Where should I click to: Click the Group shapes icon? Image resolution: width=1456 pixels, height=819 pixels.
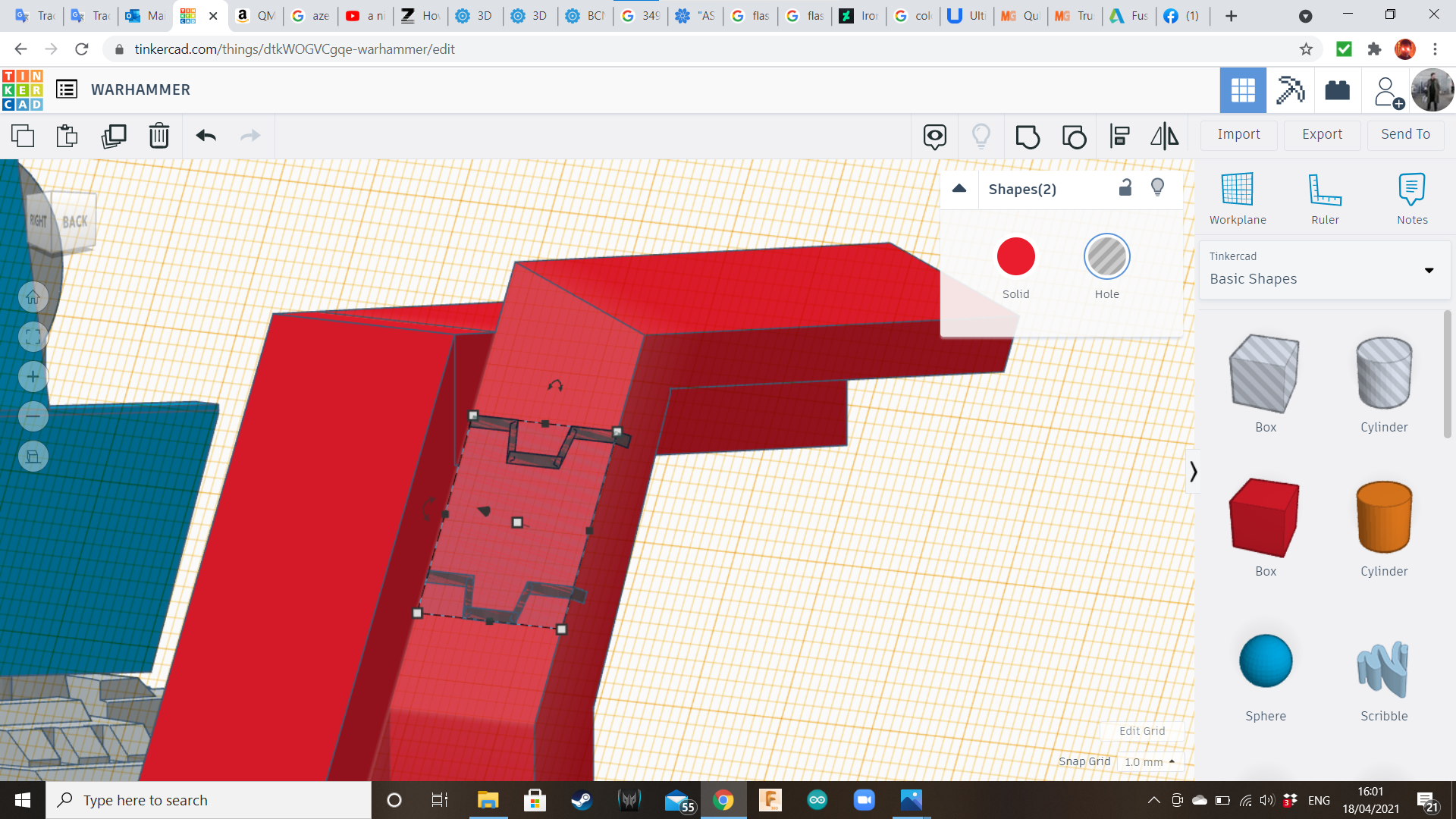tap(1028, 136)
